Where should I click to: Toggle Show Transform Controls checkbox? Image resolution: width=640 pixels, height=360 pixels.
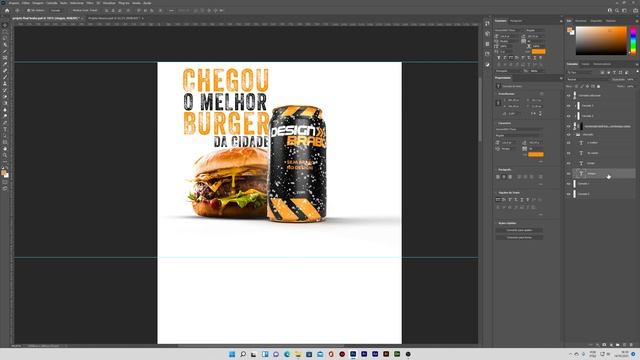click(x=71, y=11)
